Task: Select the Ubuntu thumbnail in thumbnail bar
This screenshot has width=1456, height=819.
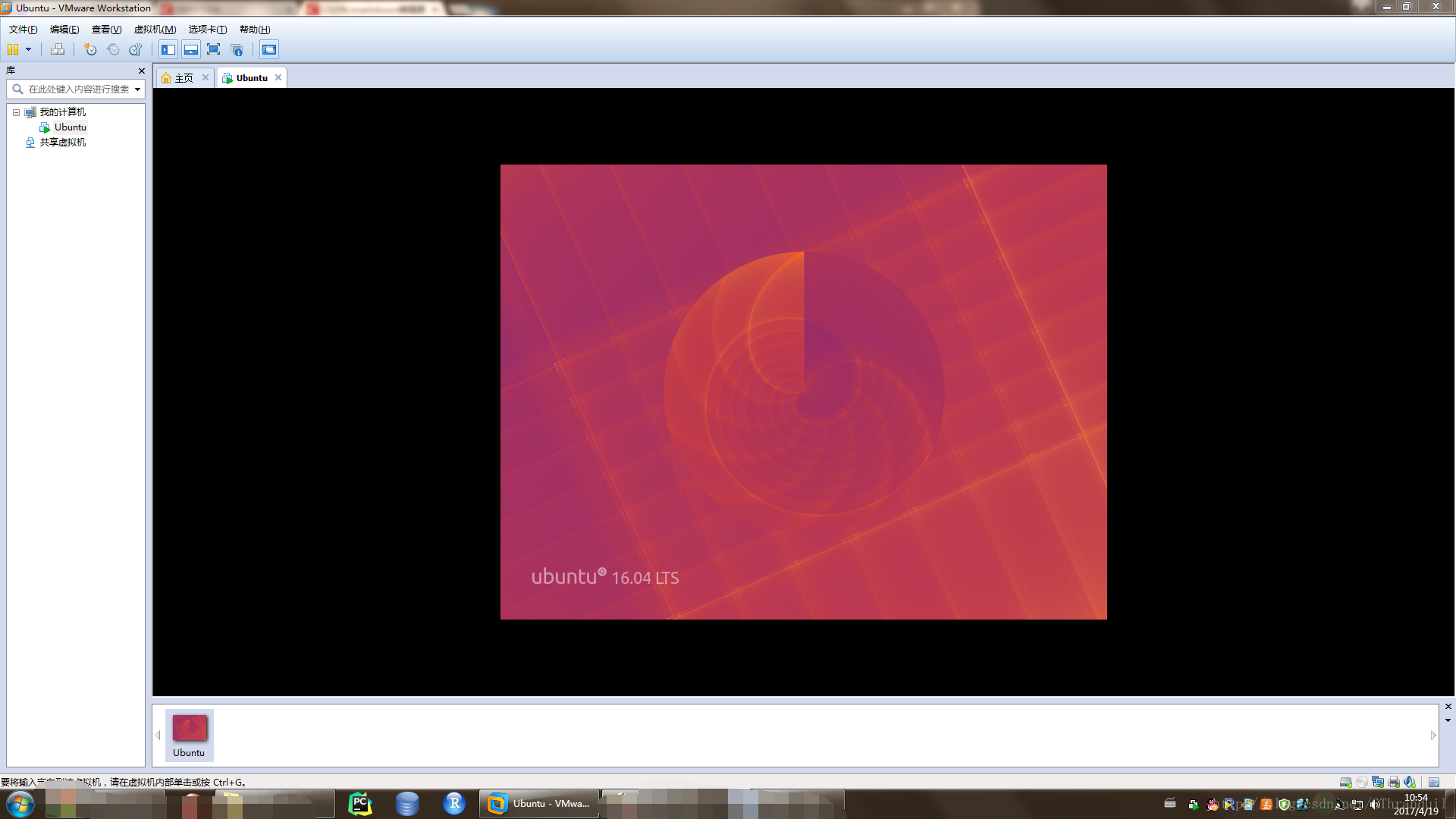Action: pyautogui.click(x=190, y=735)
